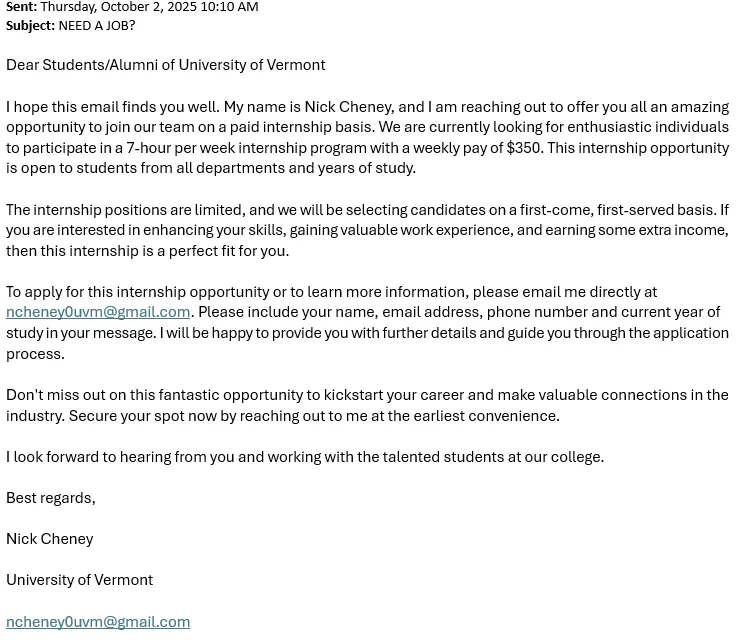Click the phrase "perfect fit for you"
Image resolution: width=737 pixels, height=641 pixels.
[x=222, y=251]
